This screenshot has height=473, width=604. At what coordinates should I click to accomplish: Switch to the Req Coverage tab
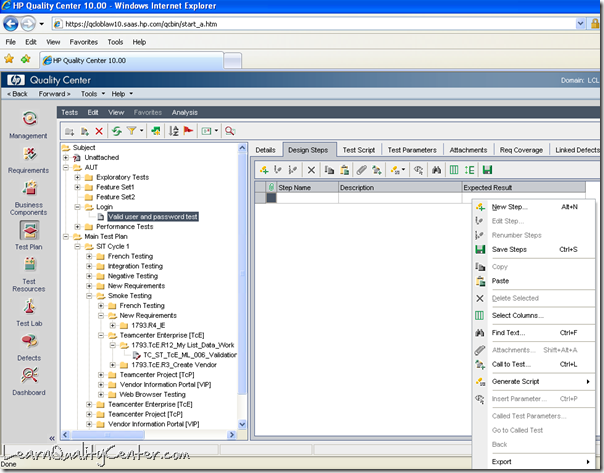click(521, 150)
